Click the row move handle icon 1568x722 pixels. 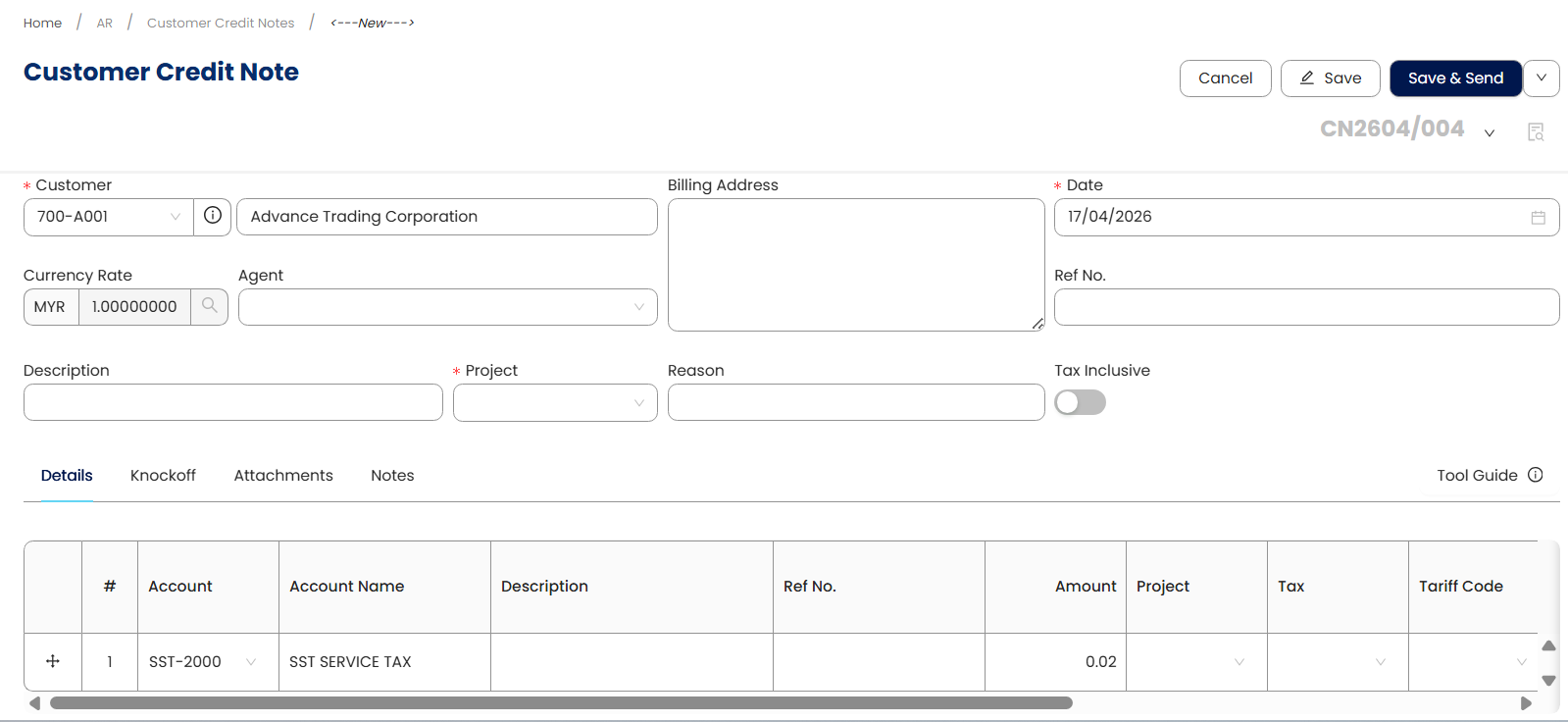click(x=53, y=661)
